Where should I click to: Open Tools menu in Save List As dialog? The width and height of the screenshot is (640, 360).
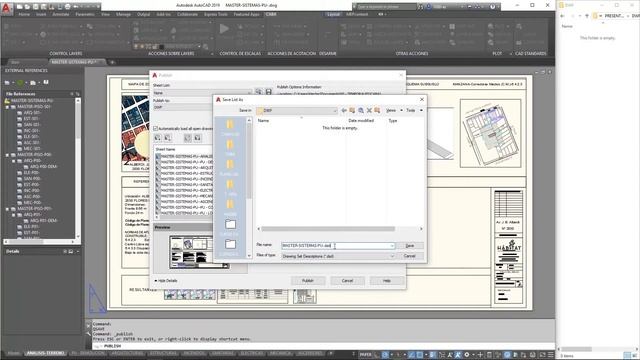click(414, 110)
